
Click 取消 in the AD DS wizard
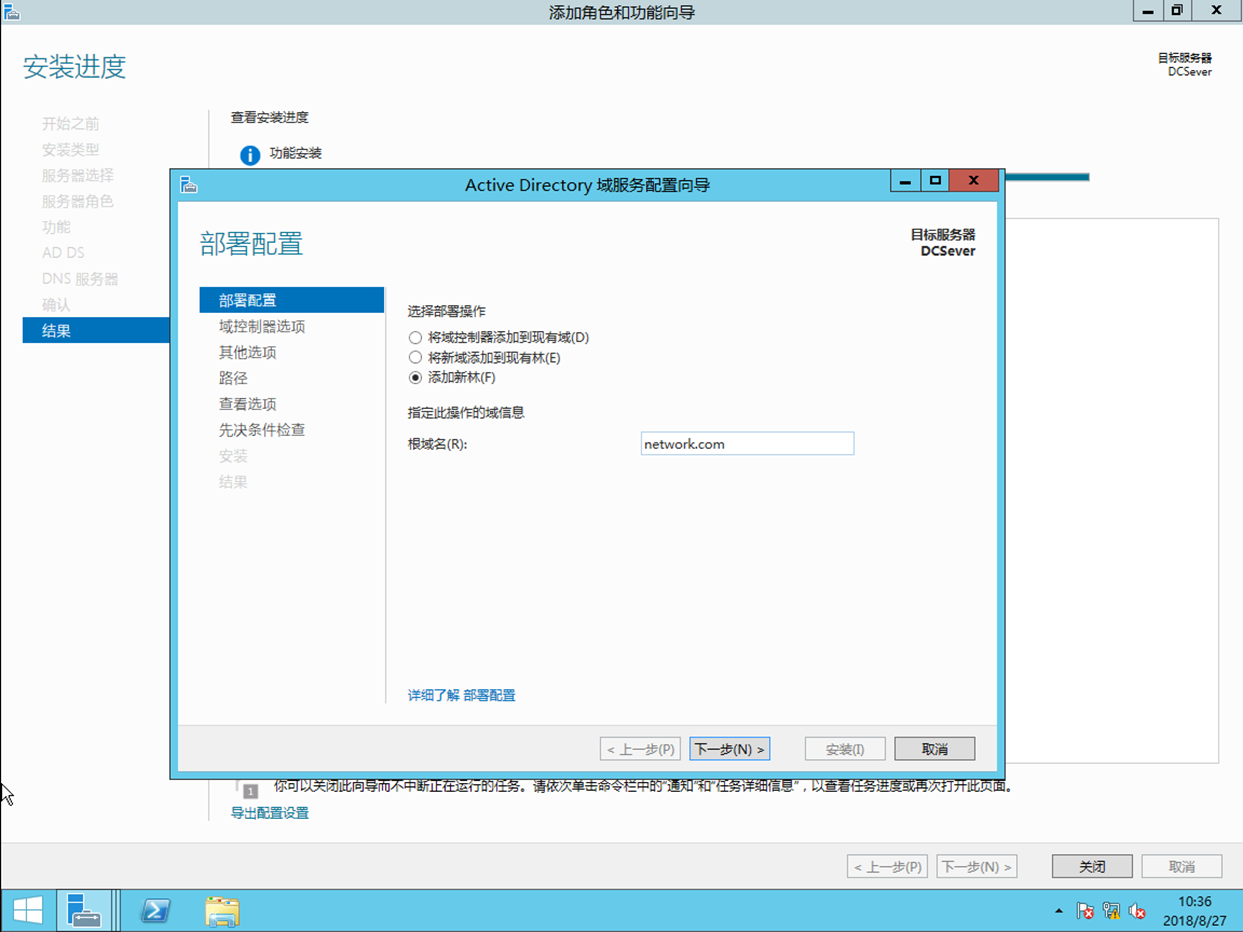pyautogui.click(x=934, y=749)
